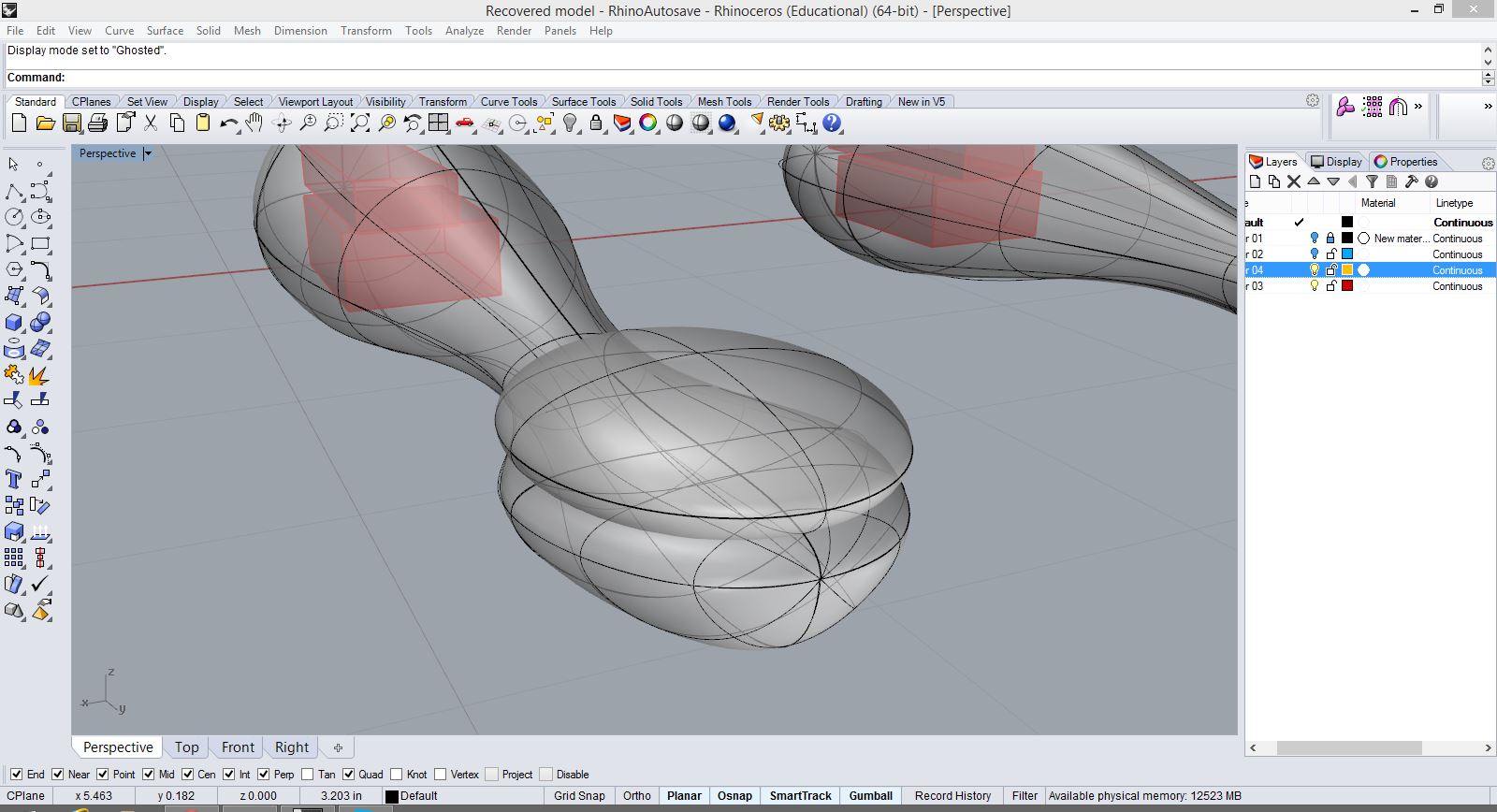Enable the Project osnap checkbox

pos(492,775)
